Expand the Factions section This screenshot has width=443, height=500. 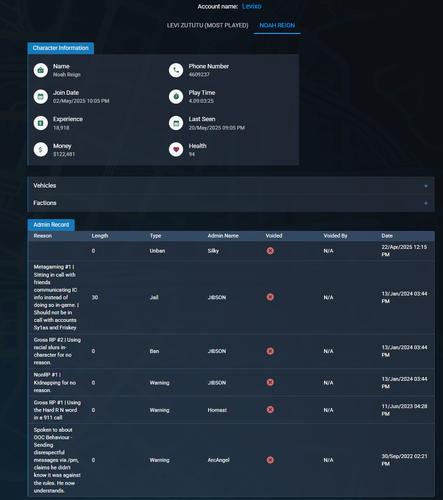231,203
